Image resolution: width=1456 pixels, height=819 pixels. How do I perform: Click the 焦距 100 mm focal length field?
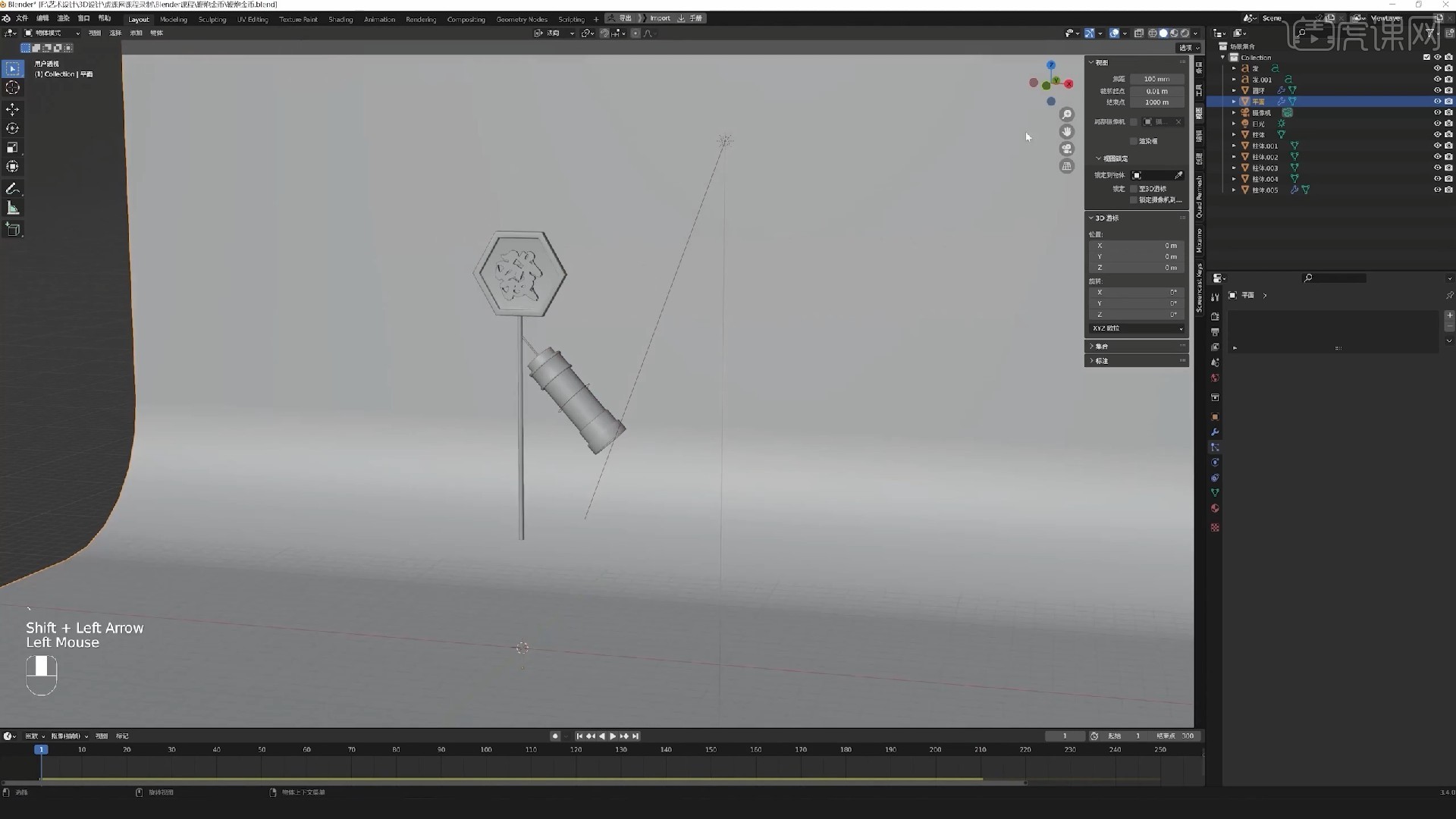(x=1157, y=79)
